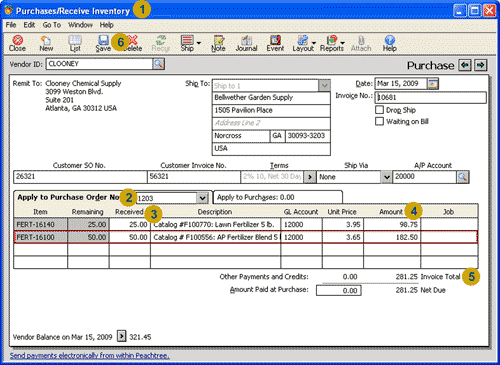The width and height of the screenshot is (500, 365).
Task: Click the zip code 30093-3203 field
Action: click(308, 136)
